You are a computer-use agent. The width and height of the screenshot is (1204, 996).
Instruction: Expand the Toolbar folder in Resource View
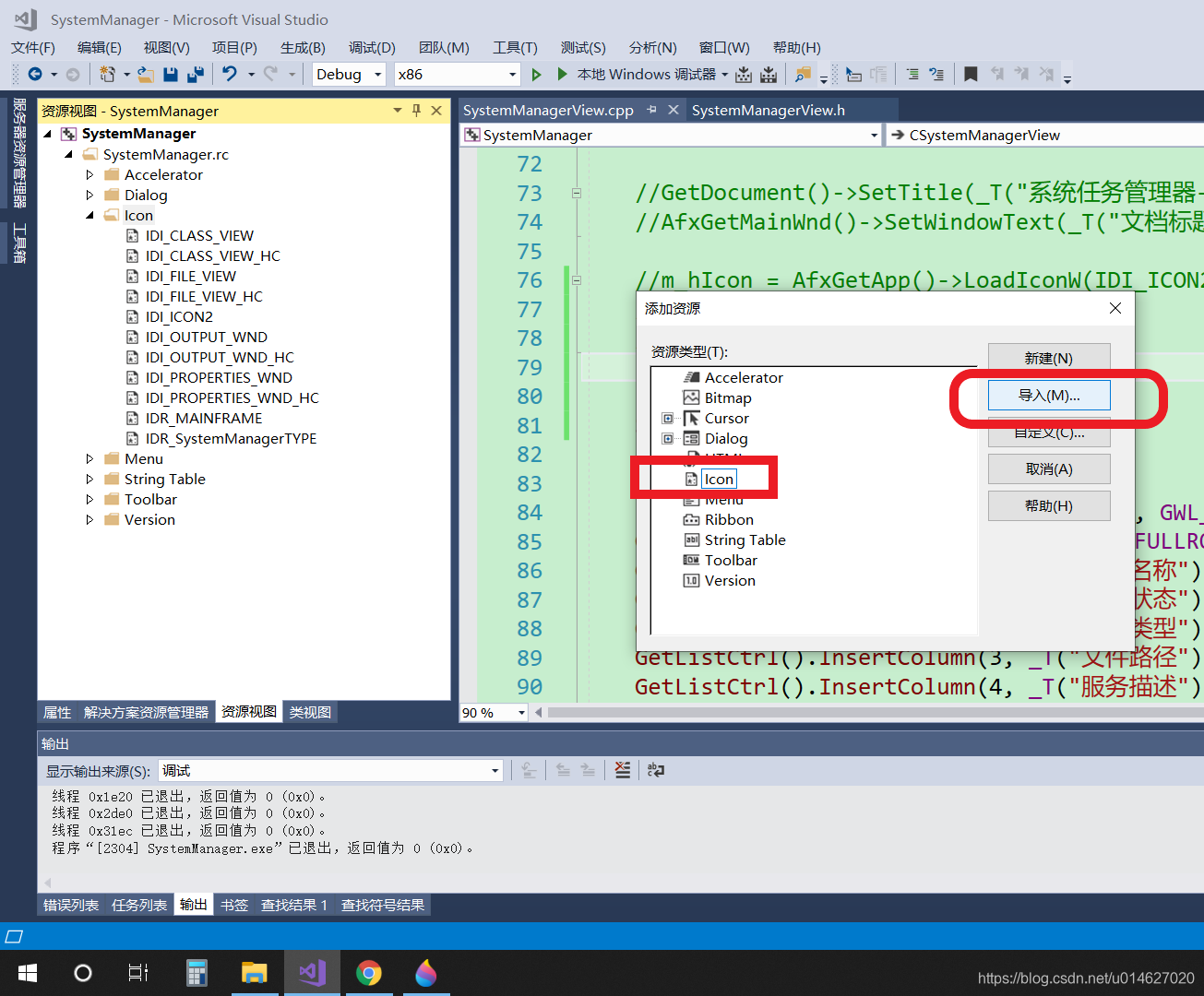(89, 499)
